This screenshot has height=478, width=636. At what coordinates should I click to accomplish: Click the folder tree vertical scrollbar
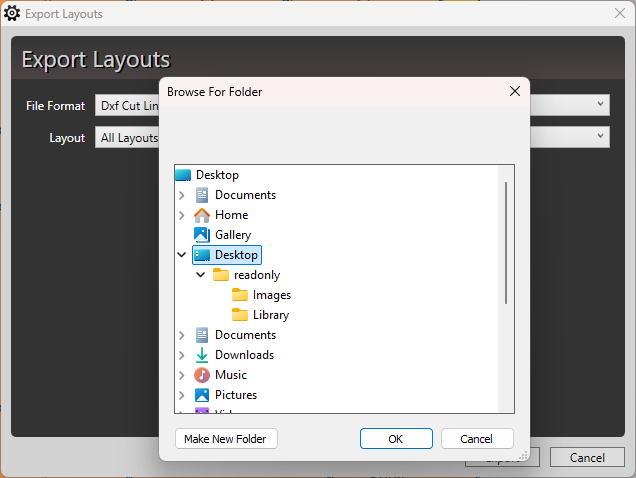click(506, 243)
